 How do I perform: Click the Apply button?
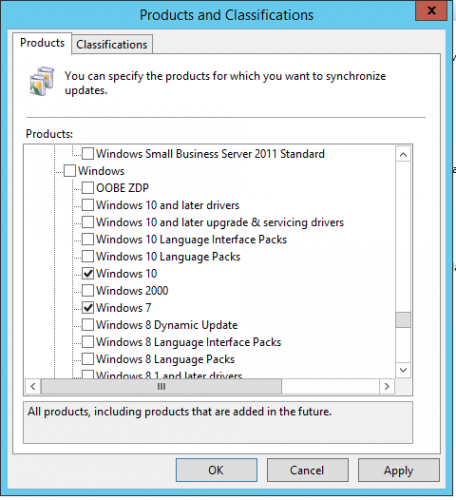(x=399, y=470)
